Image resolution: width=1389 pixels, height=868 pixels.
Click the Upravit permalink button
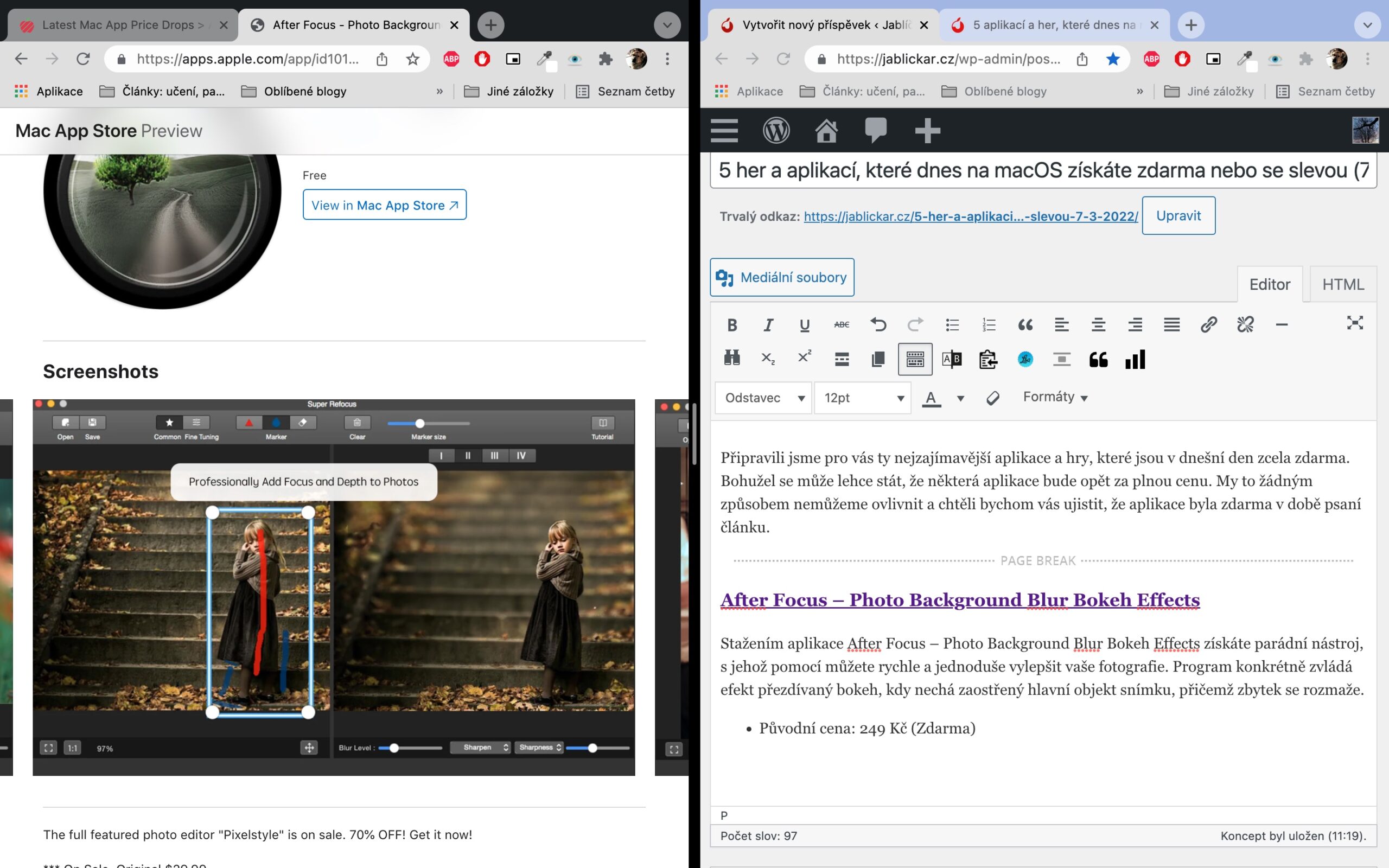click(x=1178, y=216)
